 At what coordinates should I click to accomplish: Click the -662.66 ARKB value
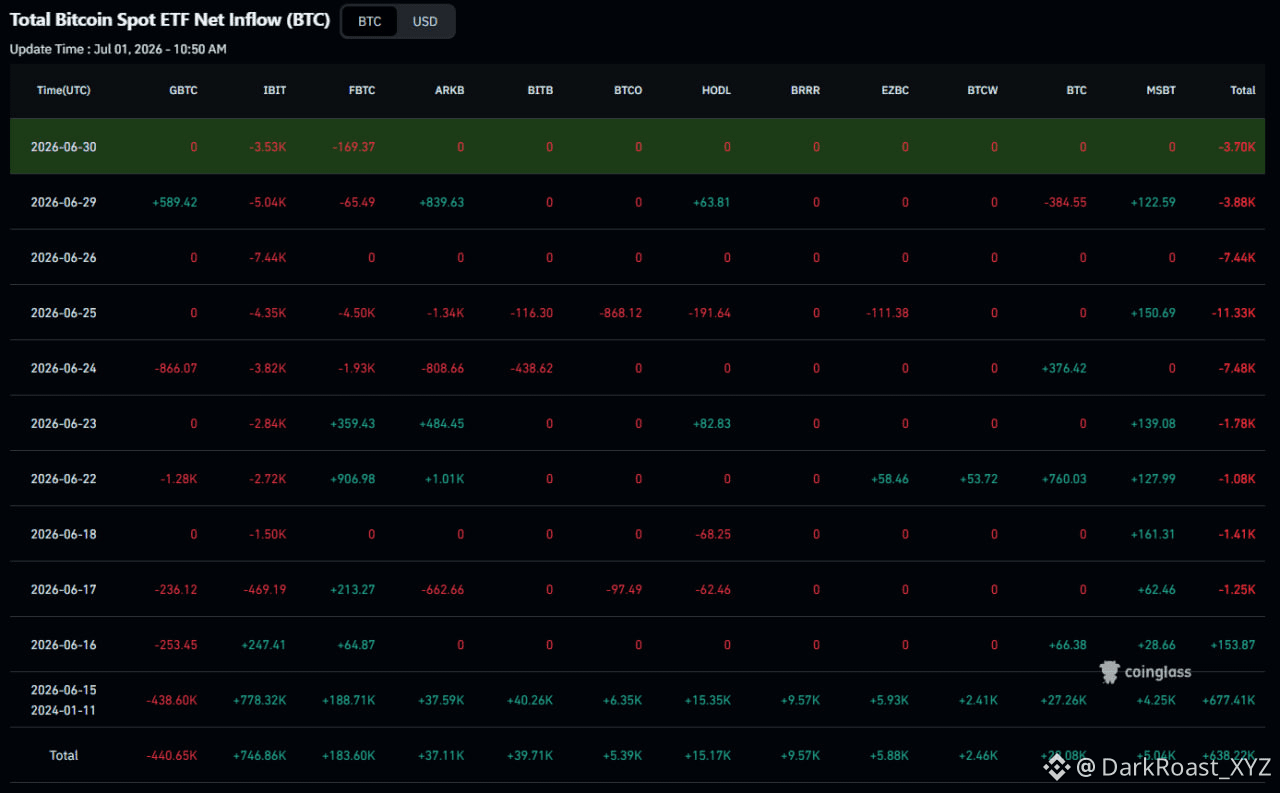pos(443,590)
